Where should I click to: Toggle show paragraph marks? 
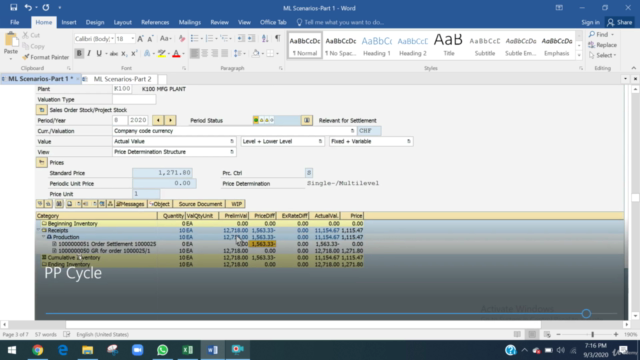[x=278, y=38]
